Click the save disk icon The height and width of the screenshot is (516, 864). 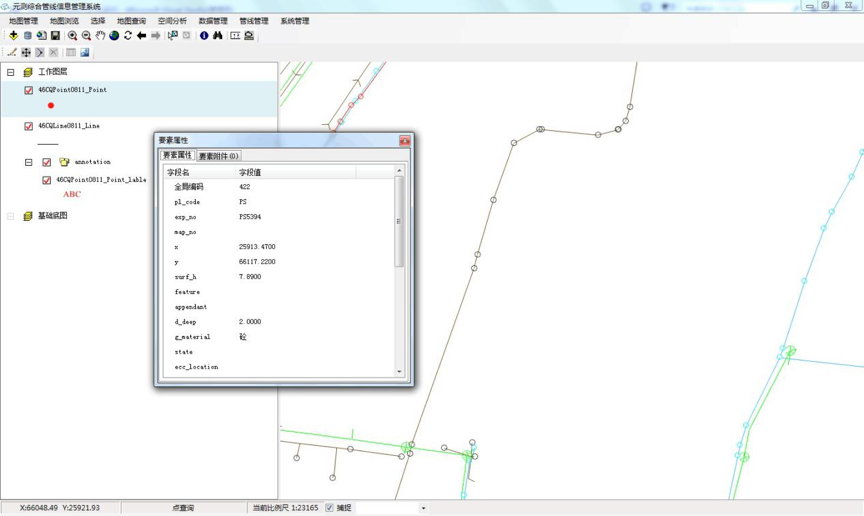tap(55, 36)
